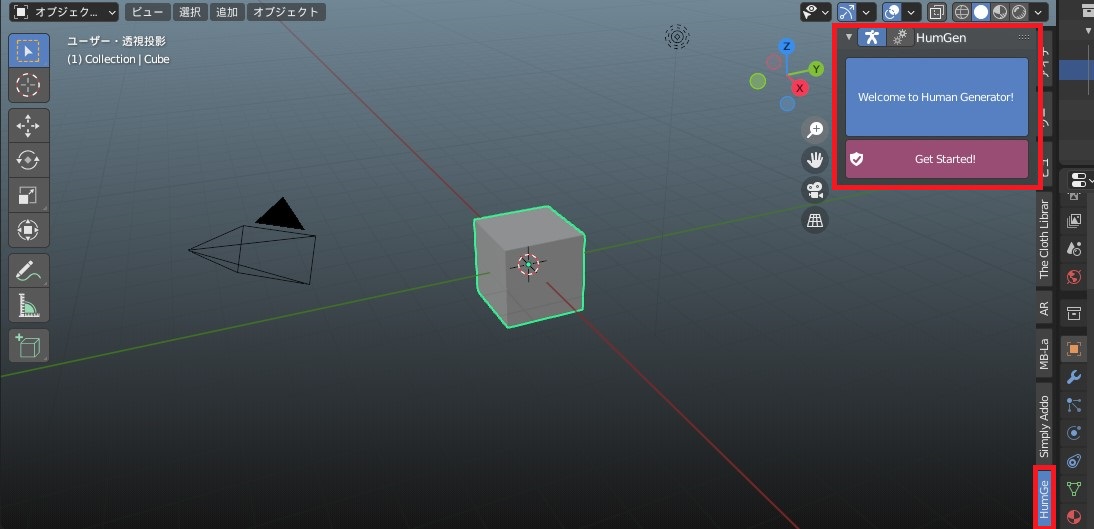
Task: Click the X axis on navigation gizmo
Action: pos(800,88)
